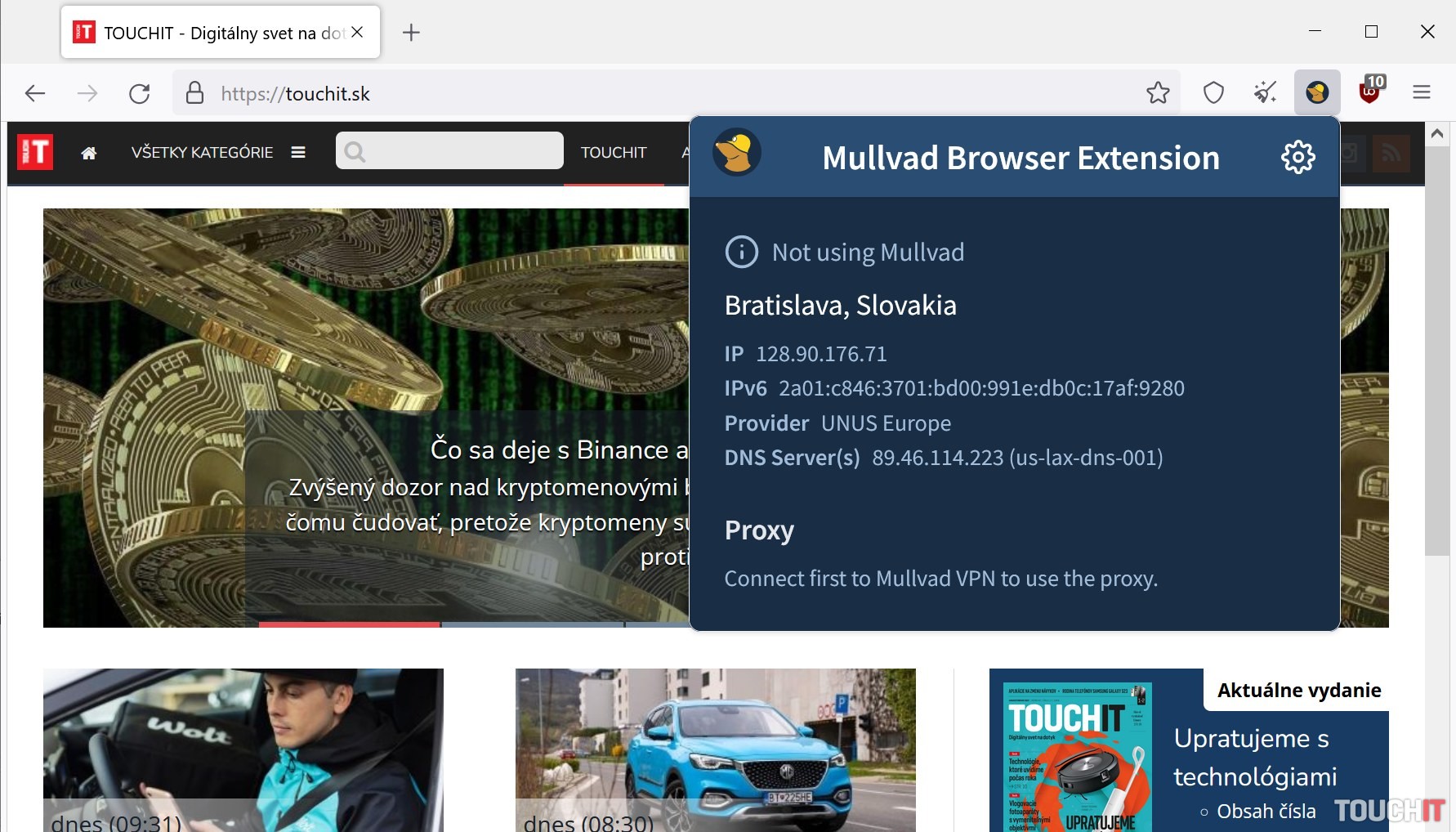Close the TOUCHIT browser tab
Image resolution: width=1456 pixels, height=832 pixels.
click(357, 33)
